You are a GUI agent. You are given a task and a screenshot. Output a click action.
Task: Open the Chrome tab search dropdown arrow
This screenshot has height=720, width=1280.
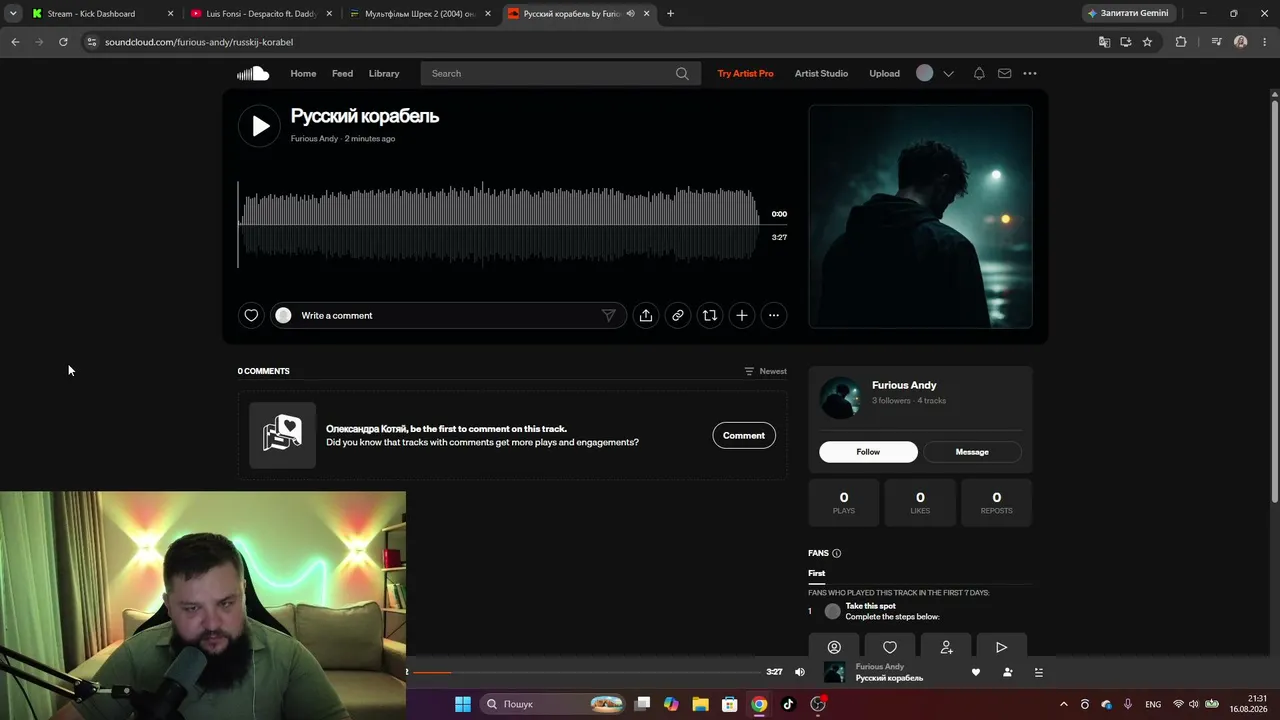point(12,13)
